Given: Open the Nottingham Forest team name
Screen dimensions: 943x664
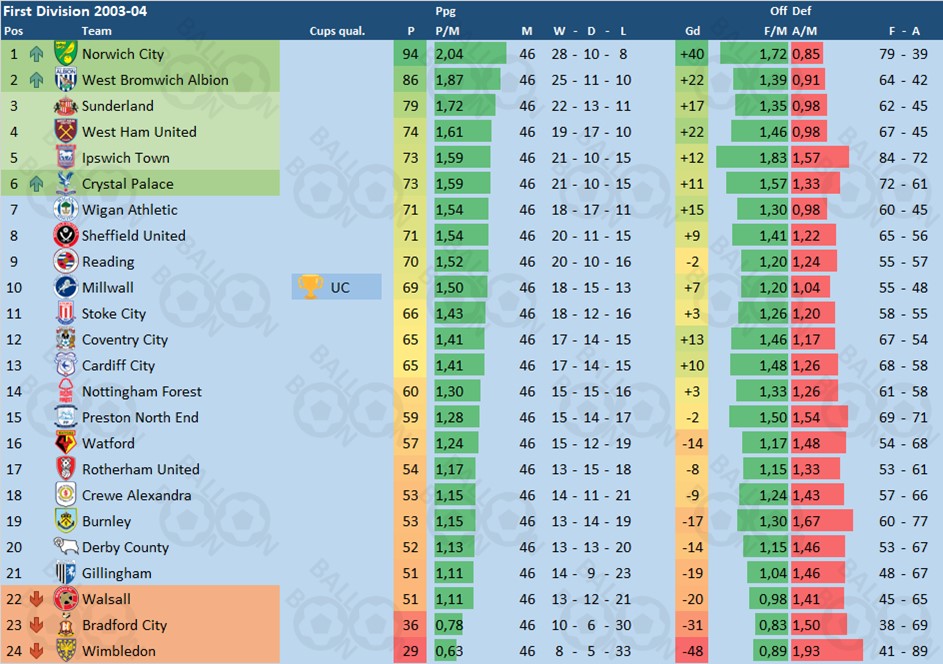Looking at the screenshot, I should 142,392.
